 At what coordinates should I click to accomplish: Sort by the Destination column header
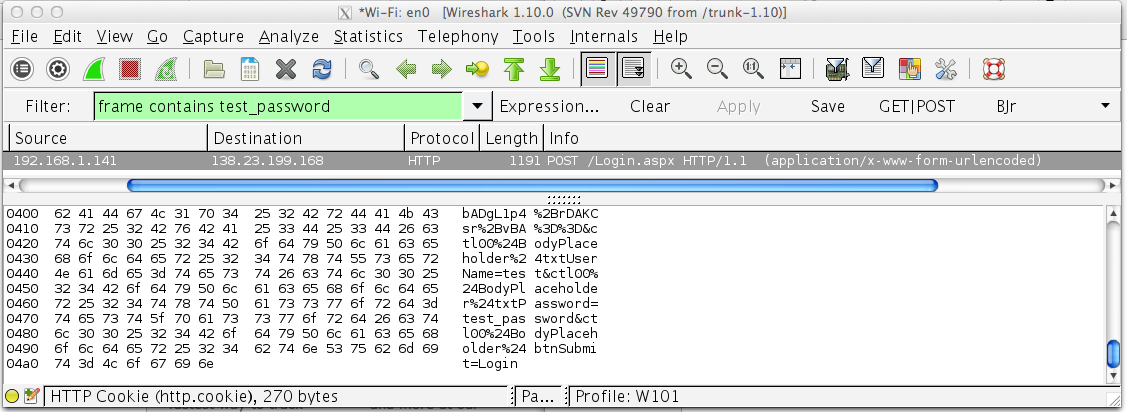tap(306, 138)
